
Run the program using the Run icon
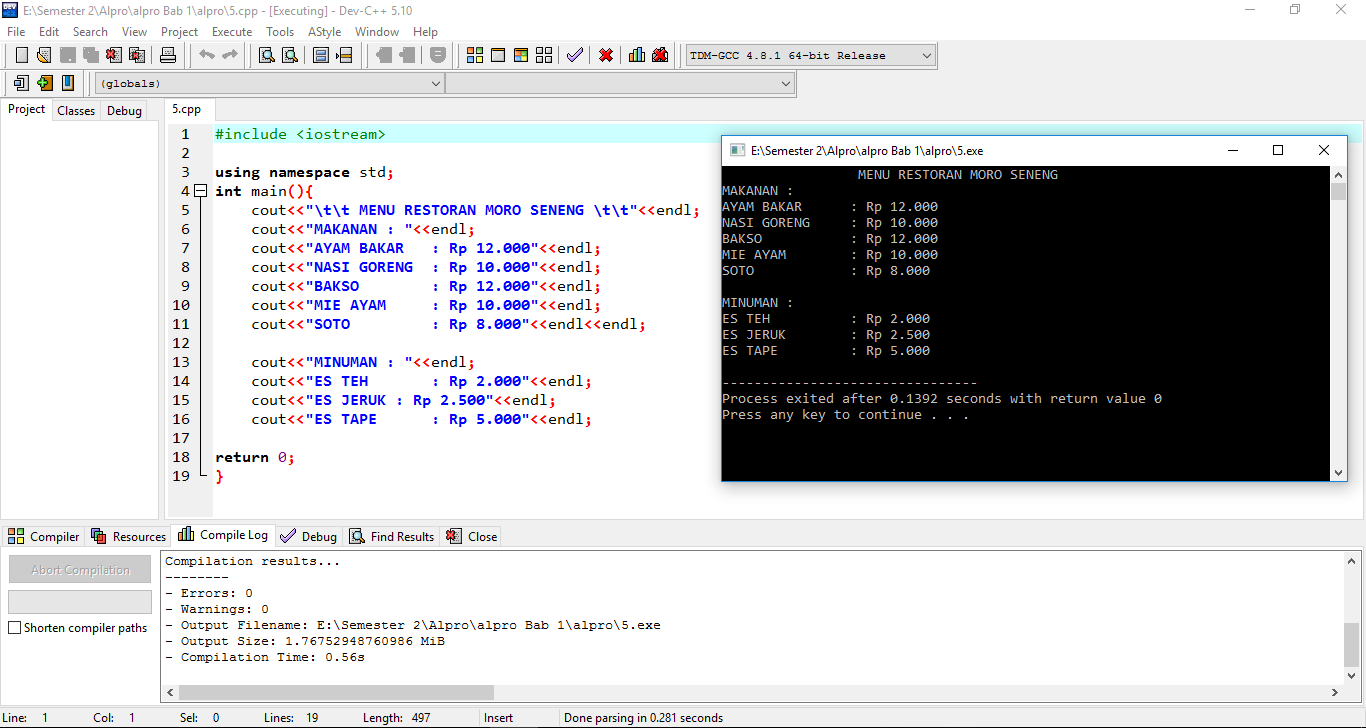click(x=497, y=55)
